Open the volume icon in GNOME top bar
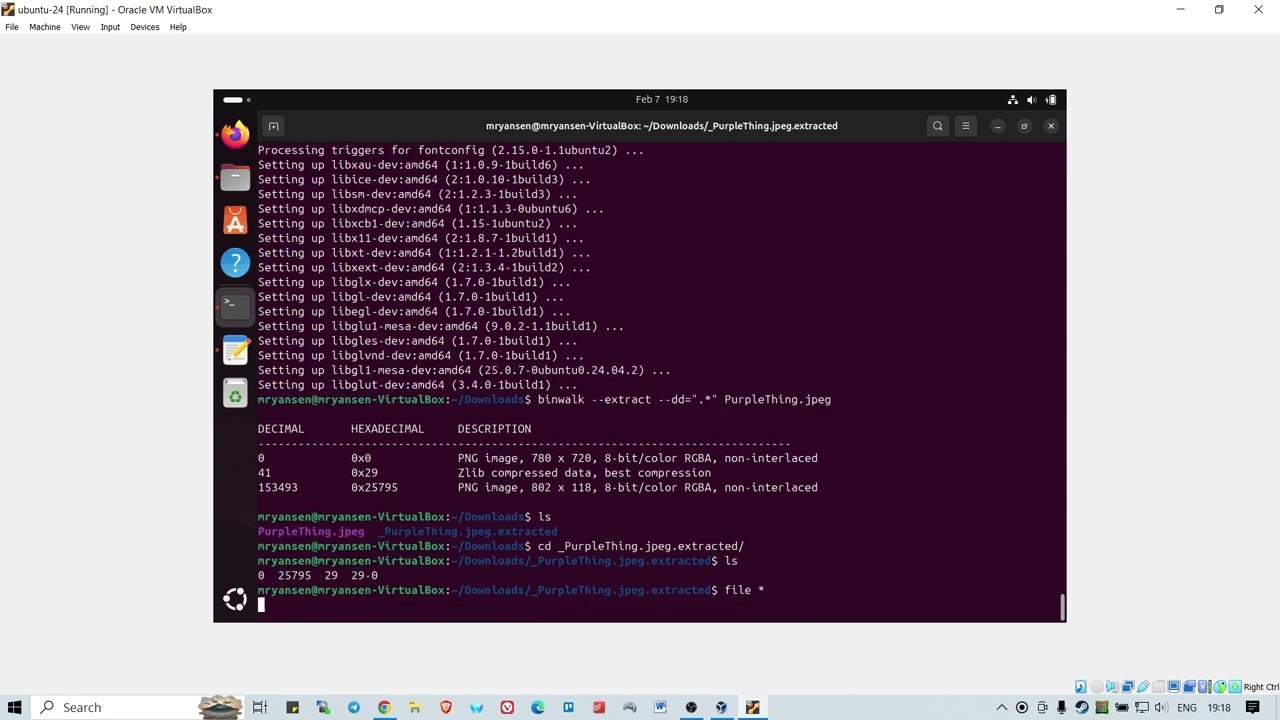This screenshot has height=720, width=1280. 1031,99
